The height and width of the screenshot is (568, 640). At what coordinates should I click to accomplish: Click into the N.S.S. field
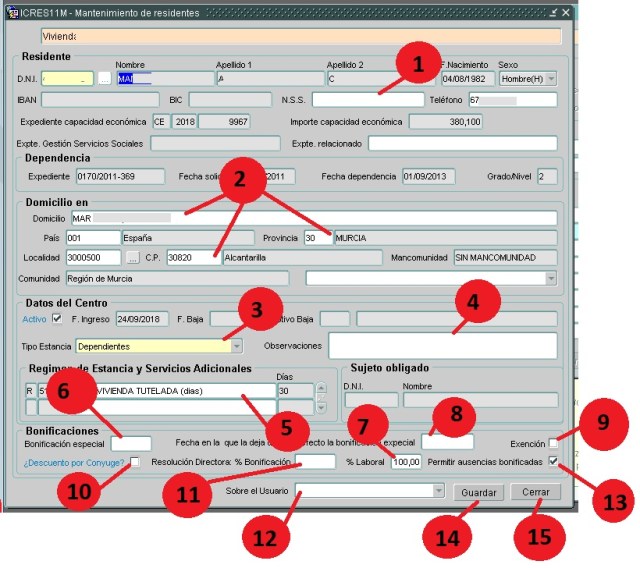pyautogui.click(x=367, y=100)
